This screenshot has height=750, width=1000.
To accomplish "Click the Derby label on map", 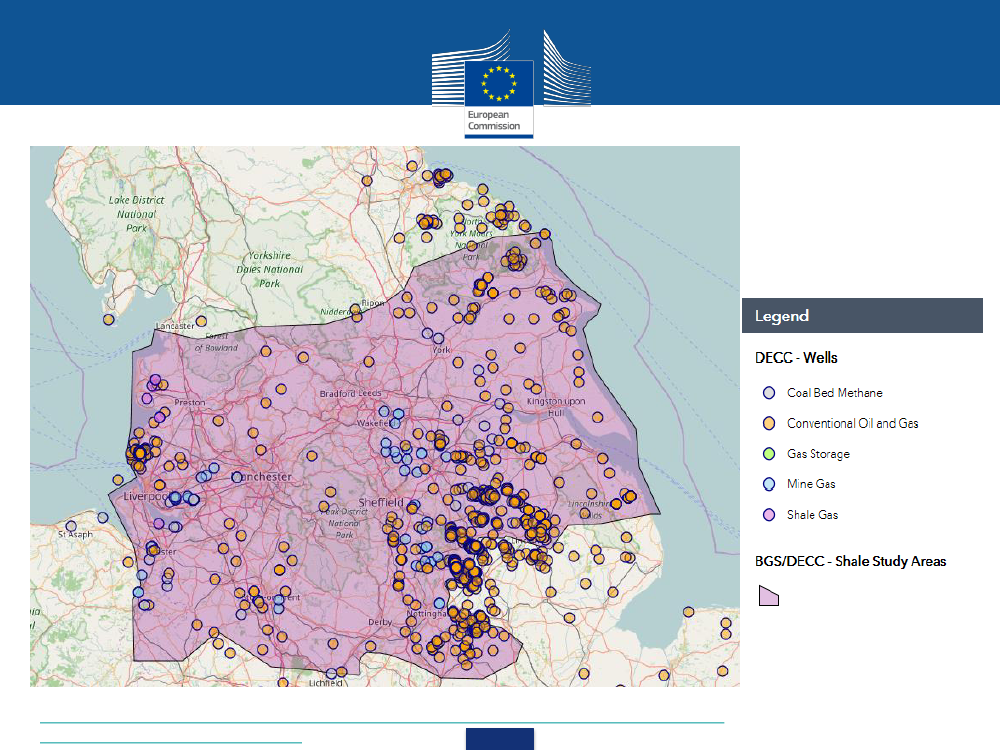I will [380, 622].
